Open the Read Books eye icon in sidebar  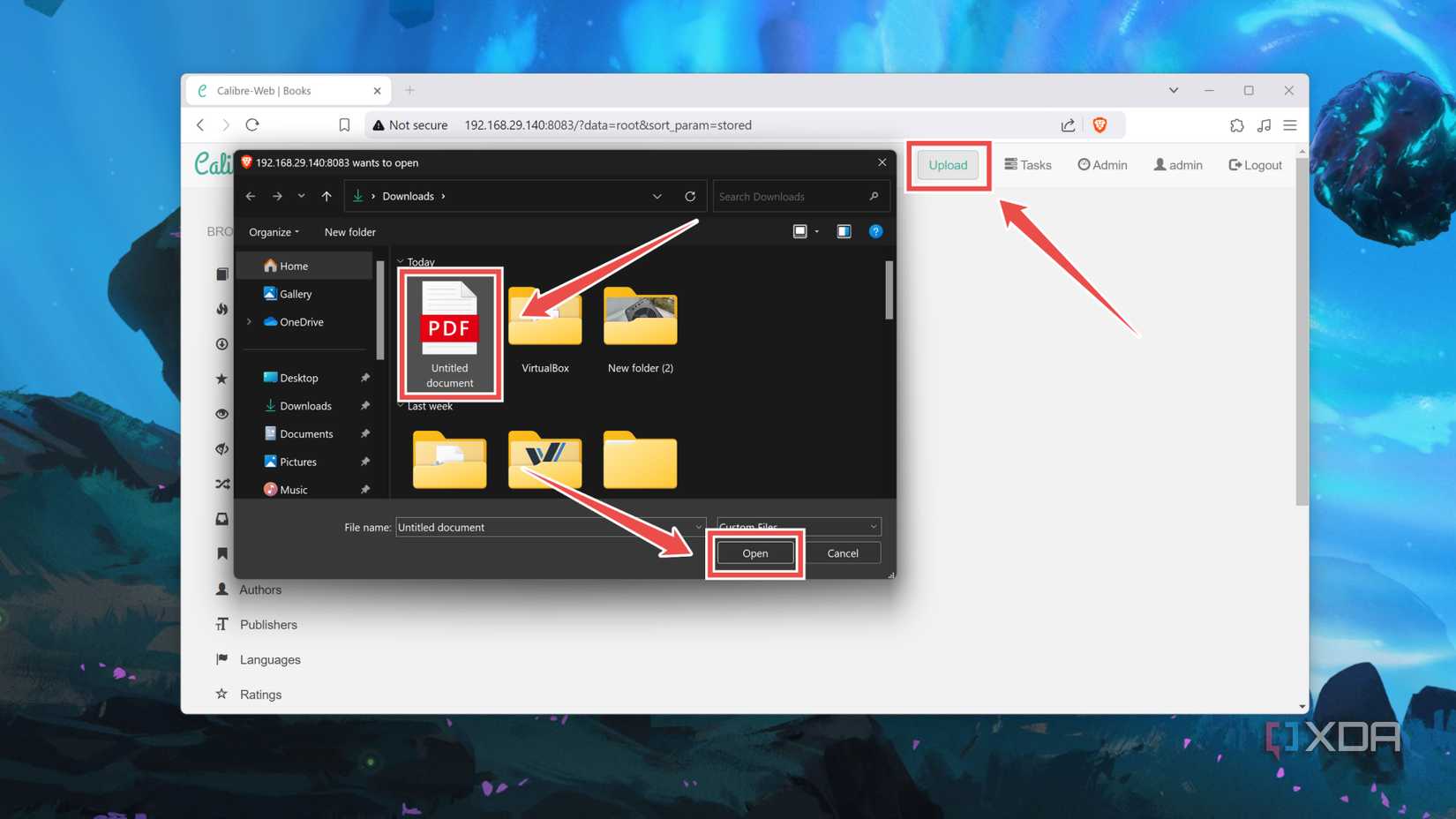pyautogui.click(x=222, y=413)
